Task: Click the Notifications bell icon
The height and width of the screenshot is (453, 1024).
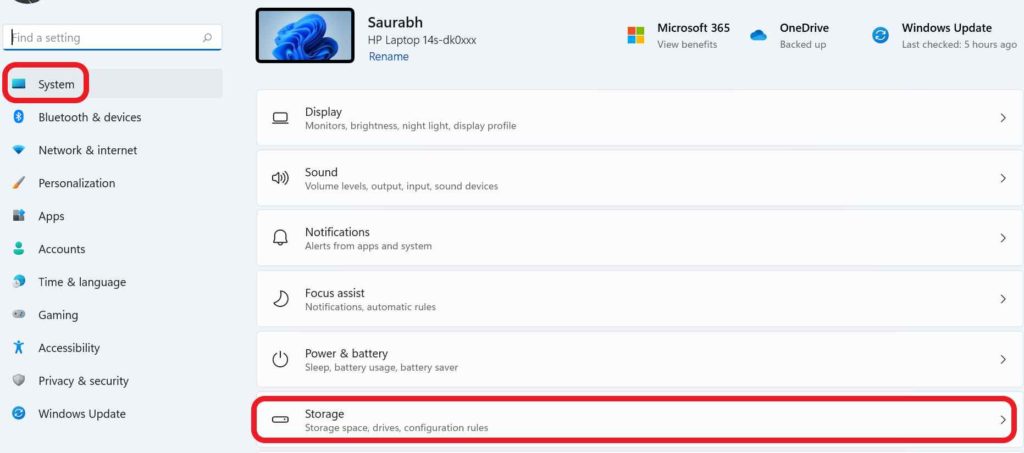Action: (280, 238)
